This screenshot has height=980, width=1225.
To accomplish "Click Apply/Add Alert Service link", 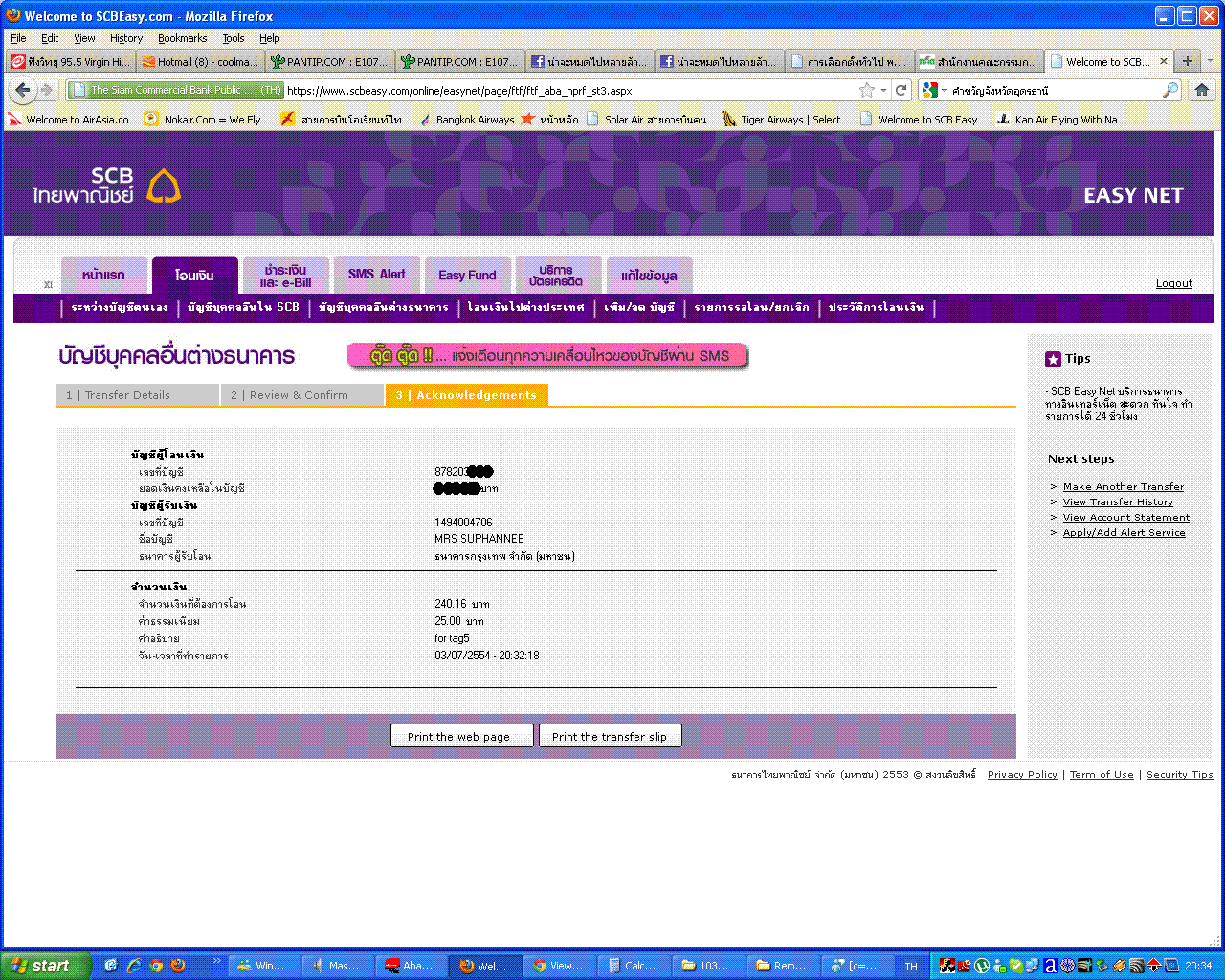I will (x=1124, y=532).
